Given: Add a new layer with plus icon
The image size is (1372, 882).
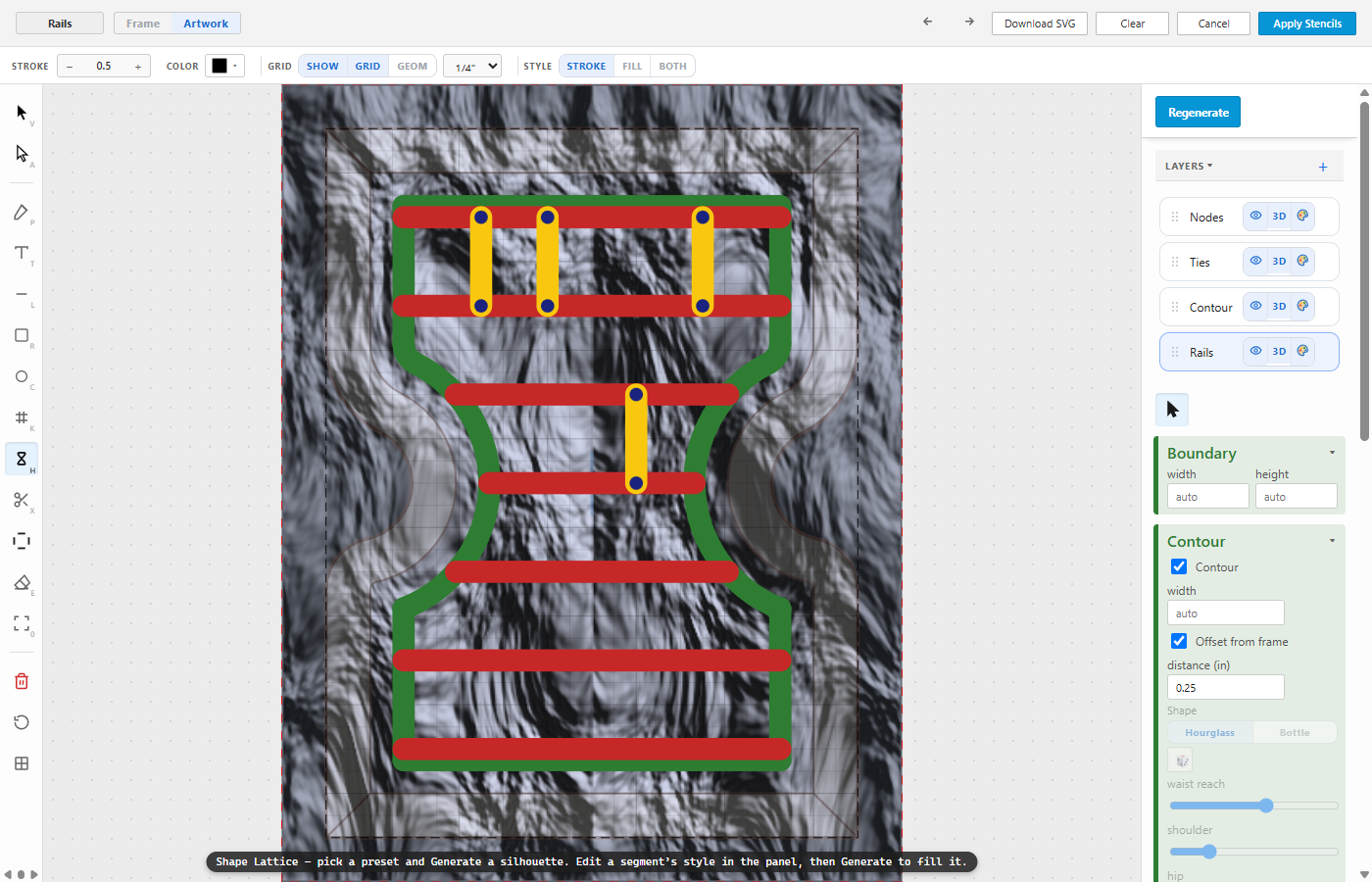Looking at the screenshot, I should (1323, 167).
